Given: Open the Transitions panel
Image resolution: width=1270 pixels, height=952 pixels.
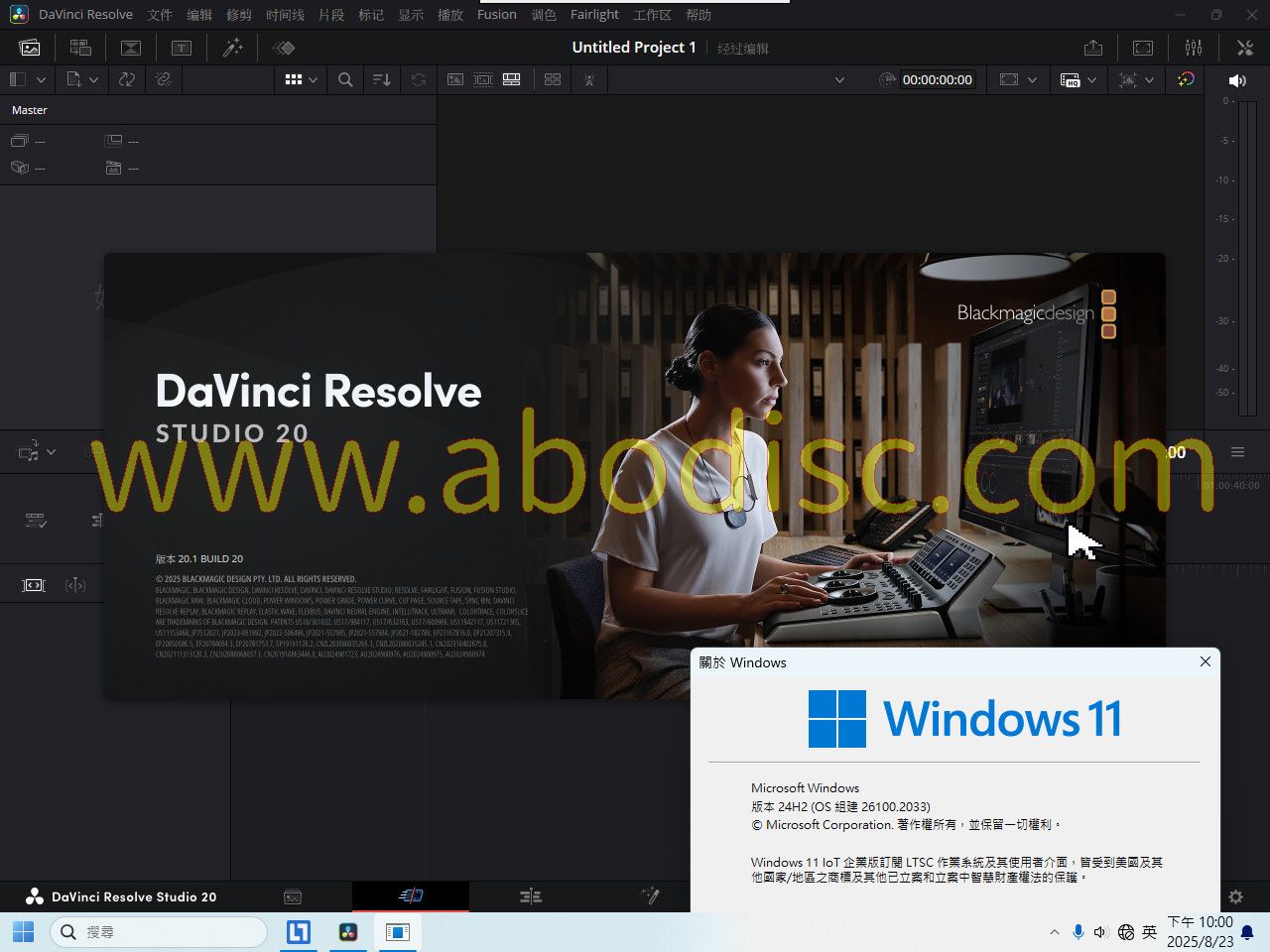Looking at the screenshot, I should pyautogui.click(x=131, y=48).
